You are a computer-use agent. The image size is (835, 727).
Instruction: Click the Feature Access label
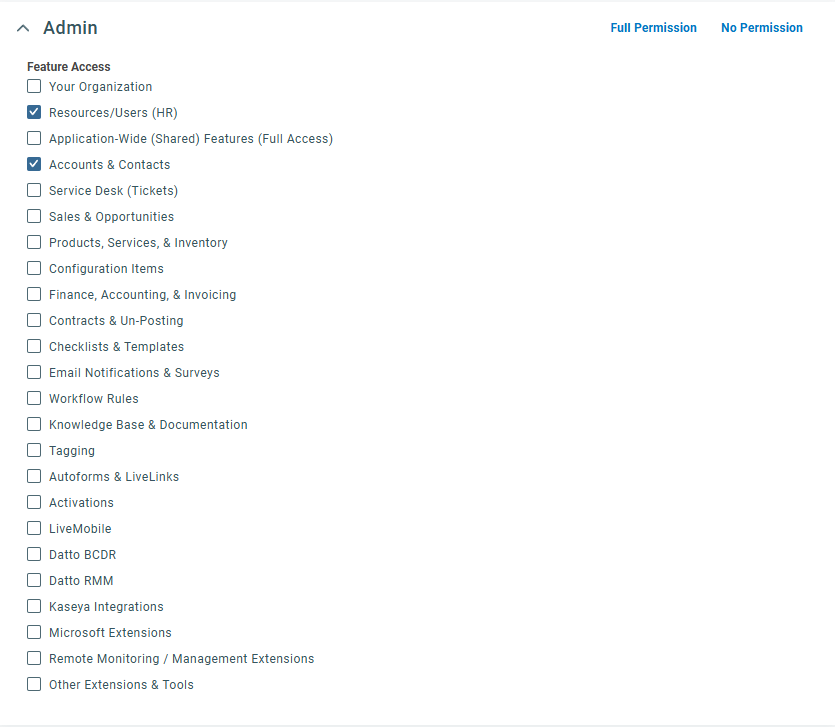(69, 67)
